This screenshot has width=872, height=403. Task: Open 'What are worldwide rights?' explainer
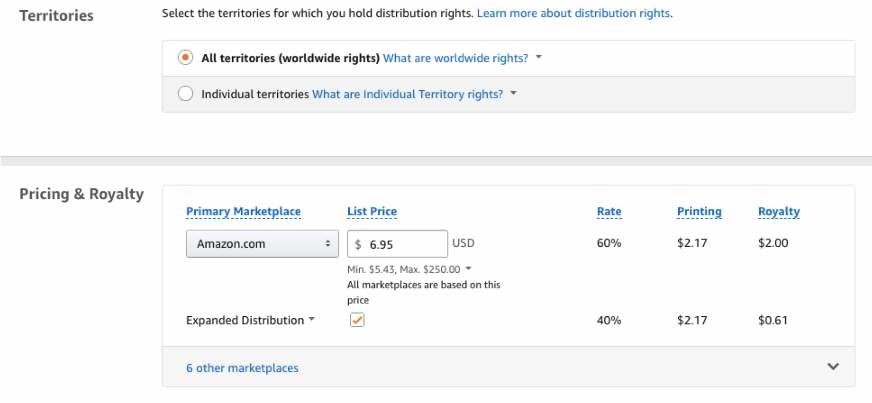(456, 58)
